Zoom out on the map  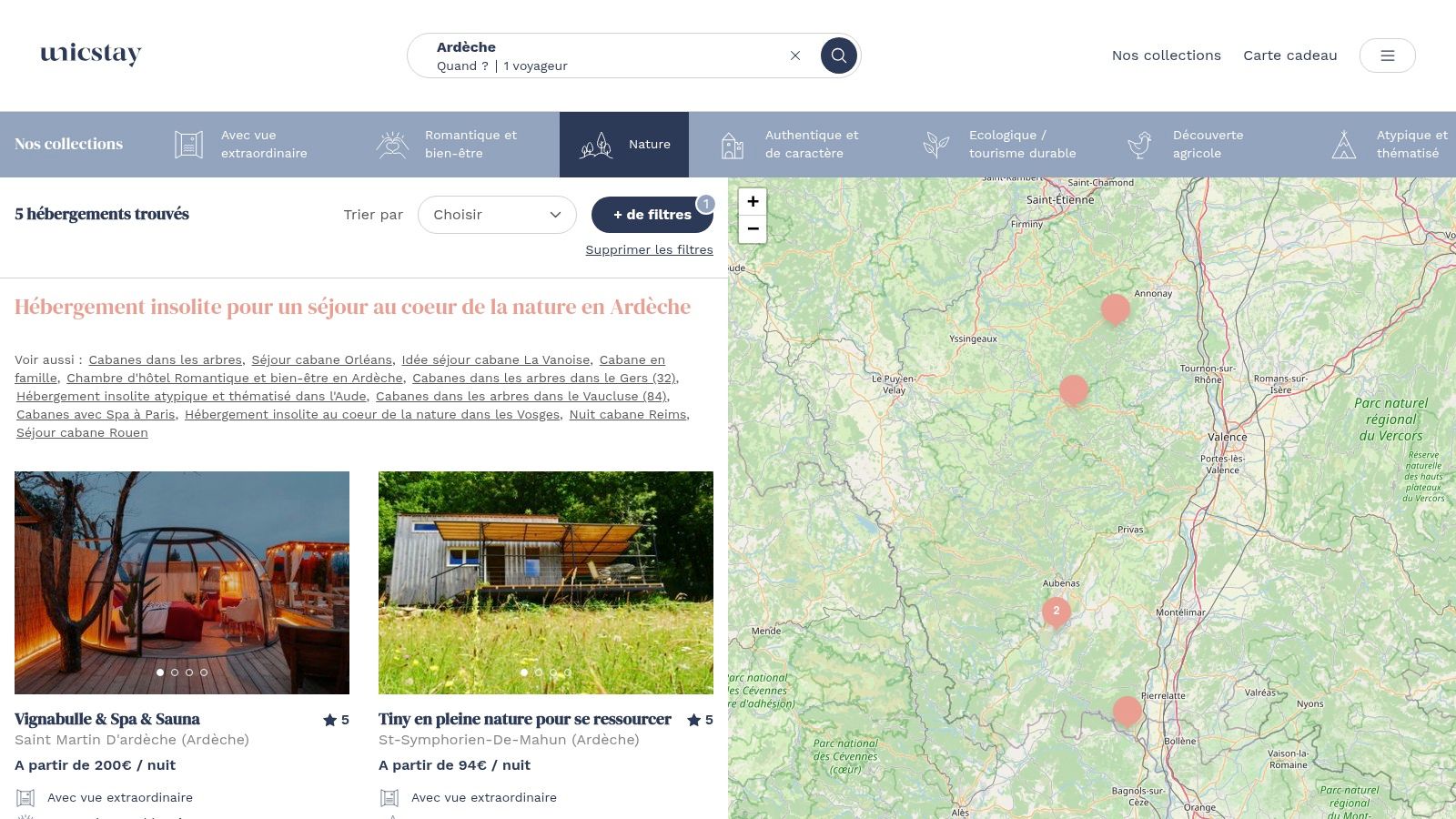(x=753, y=228)
